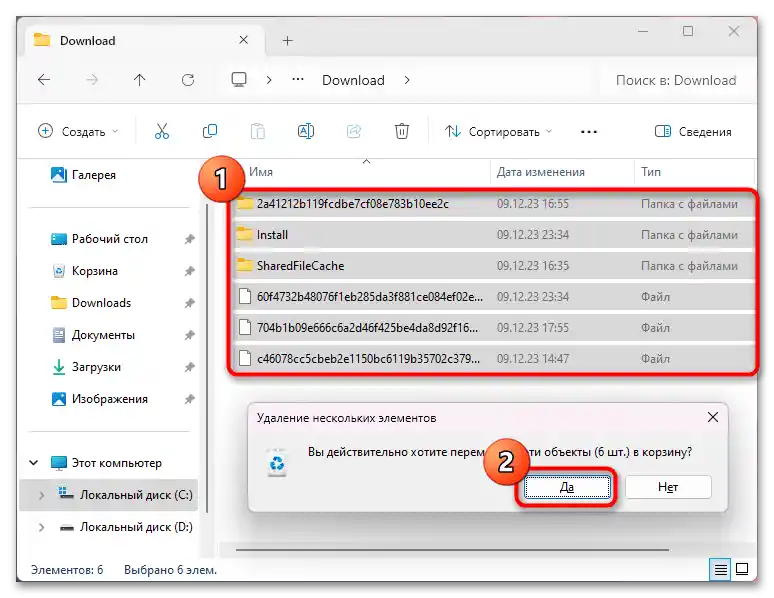Unpin Загрузки via its pin icon
This screenshot has width=774, height=598.
click(x=190, y=367)
